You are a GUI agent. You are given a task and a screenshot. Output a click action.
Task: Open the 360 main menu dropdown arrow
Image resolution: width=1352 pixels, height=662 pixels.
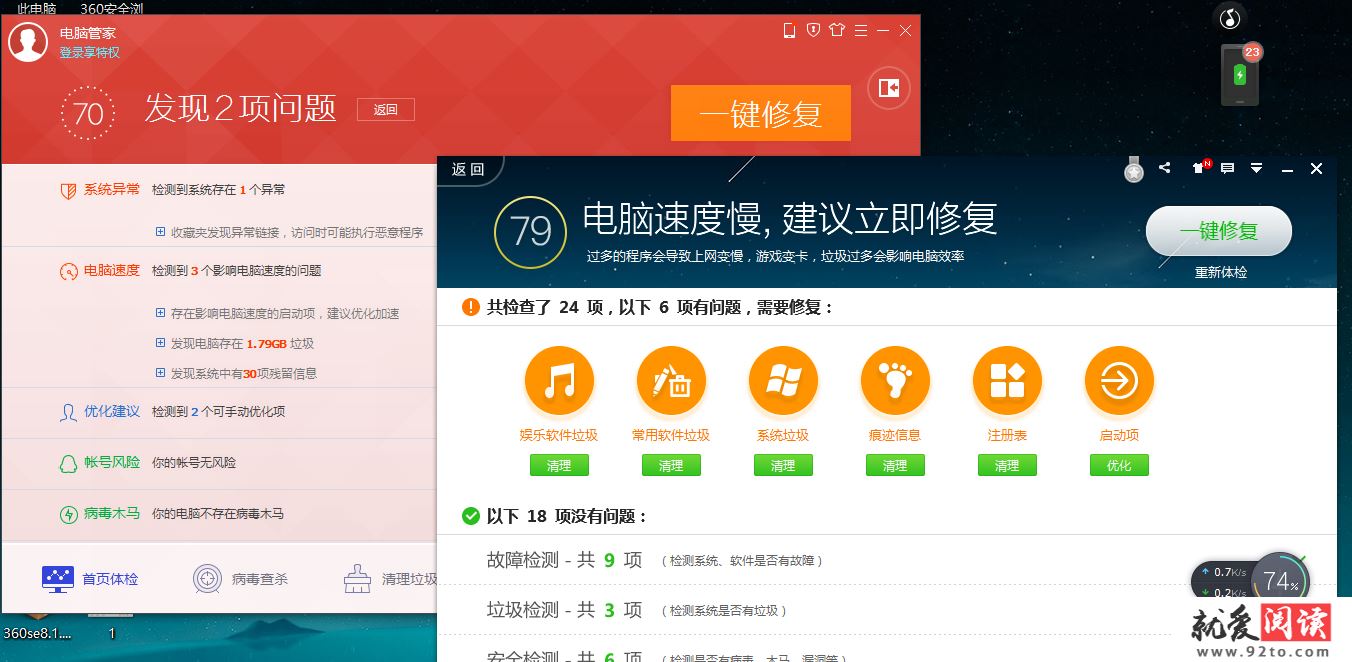(x=1257, y=168)
